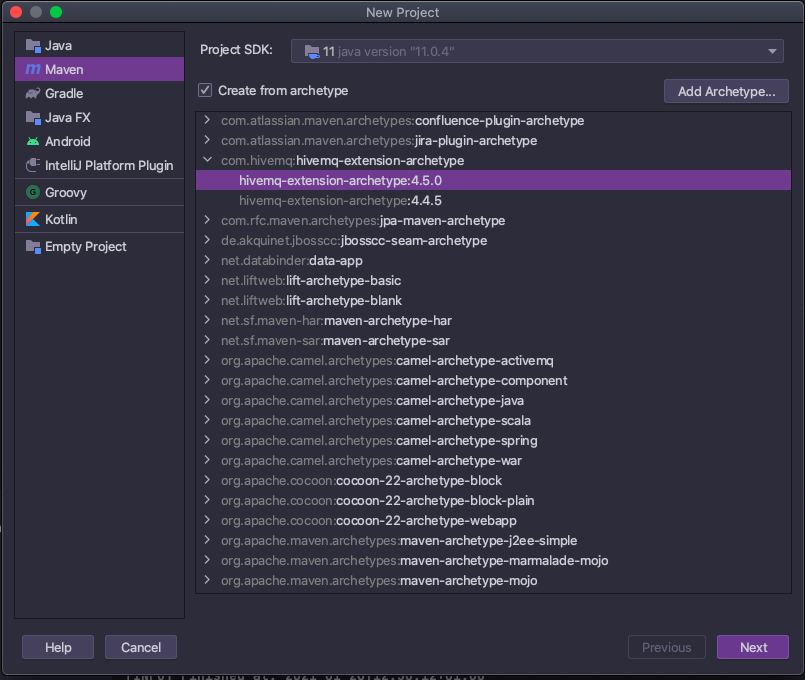805x680 pixels.
Task: Select the jpa-maven-archetype row
Action: point(493,220)
